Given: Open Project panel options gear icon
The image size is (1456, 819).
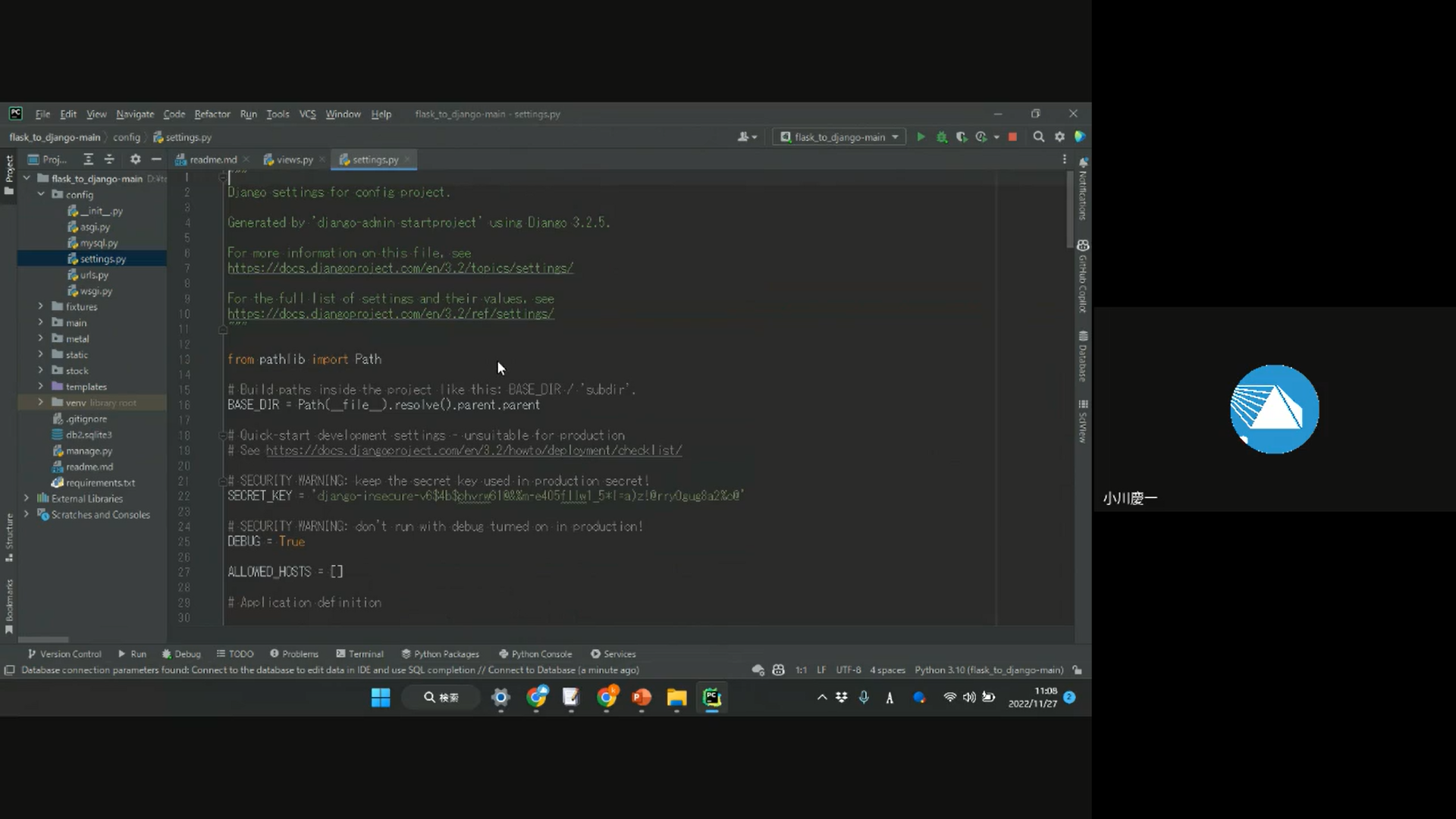Looking at the screenshot, I should pos(135,159).
